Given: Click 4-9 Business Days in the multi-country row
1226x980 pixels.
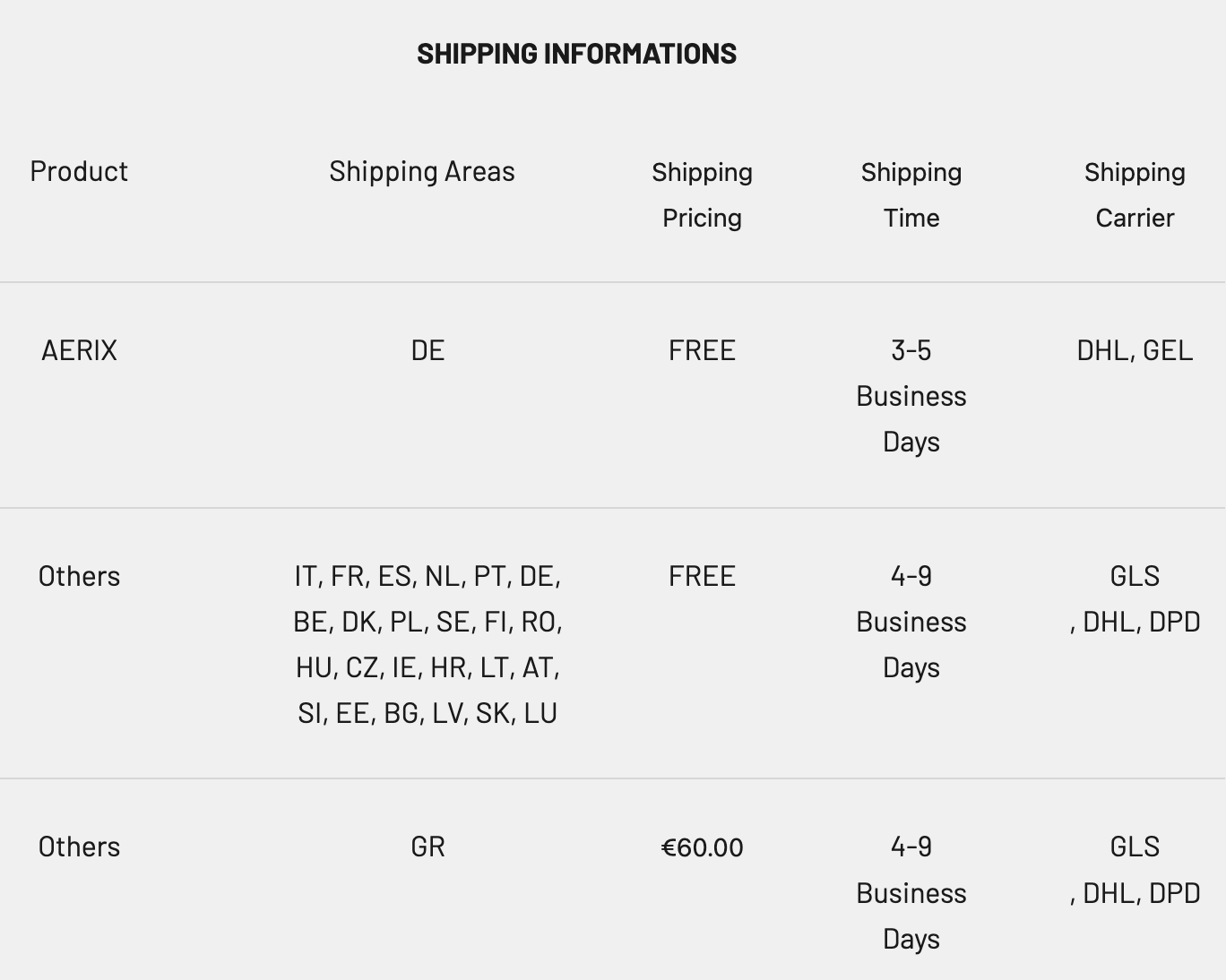Looking at the screenshot, I should click(x=911, y=622).
